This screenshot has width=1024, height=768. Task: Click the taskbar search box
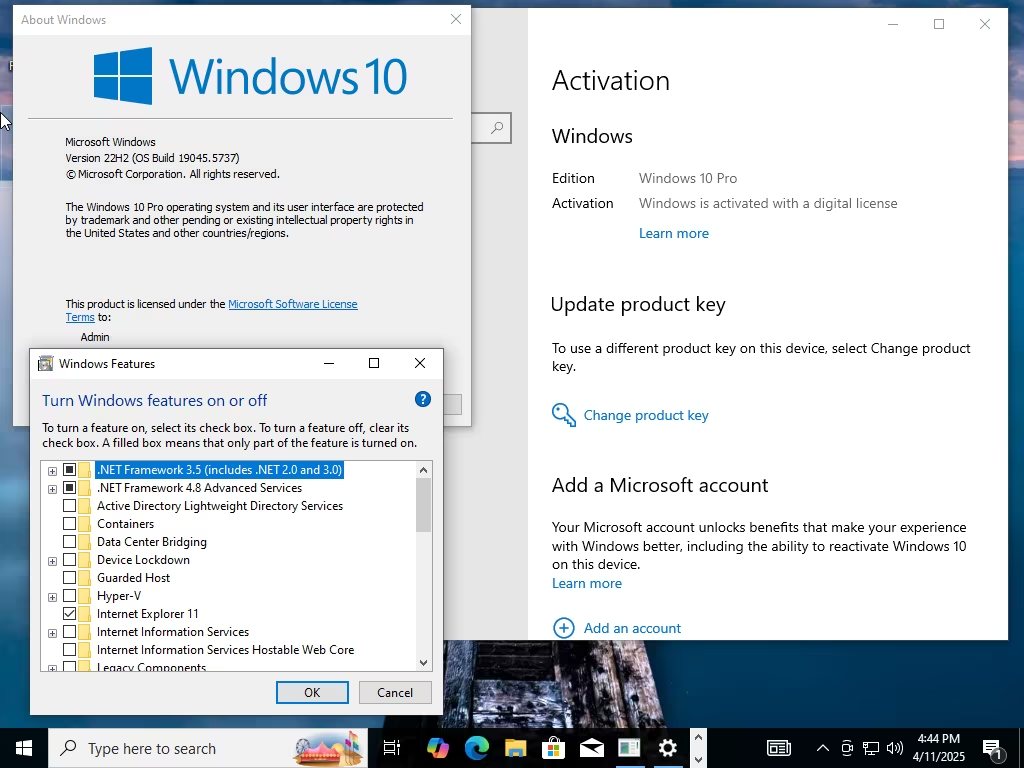(208, 748)
